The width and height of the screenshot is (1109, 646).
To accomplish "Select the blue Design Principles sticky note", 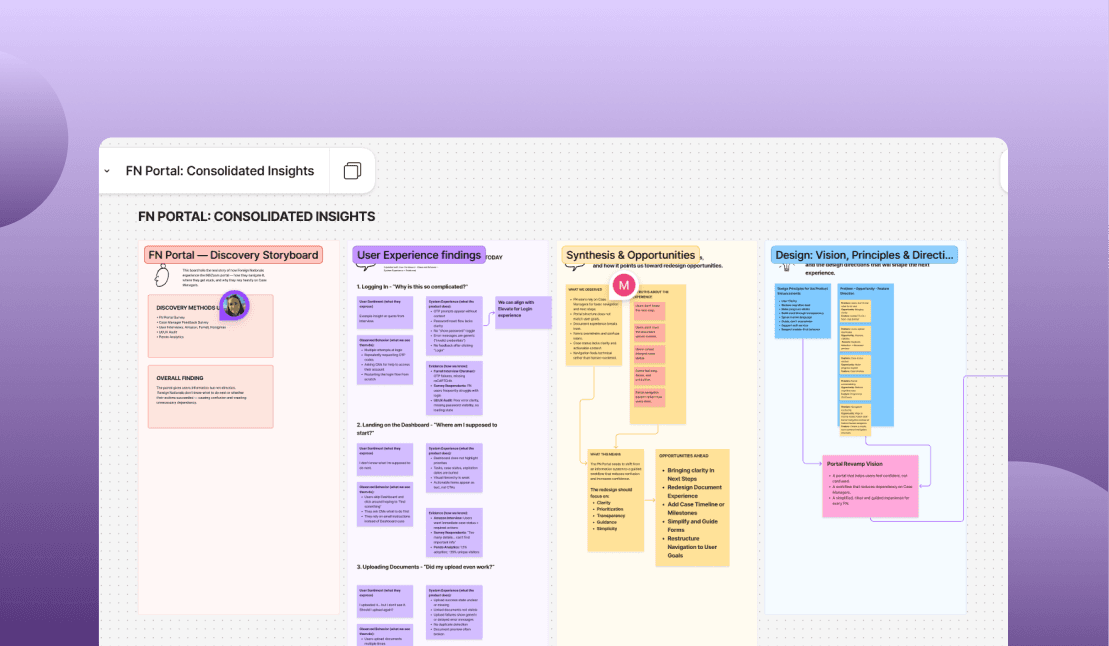I will point(803,311).
